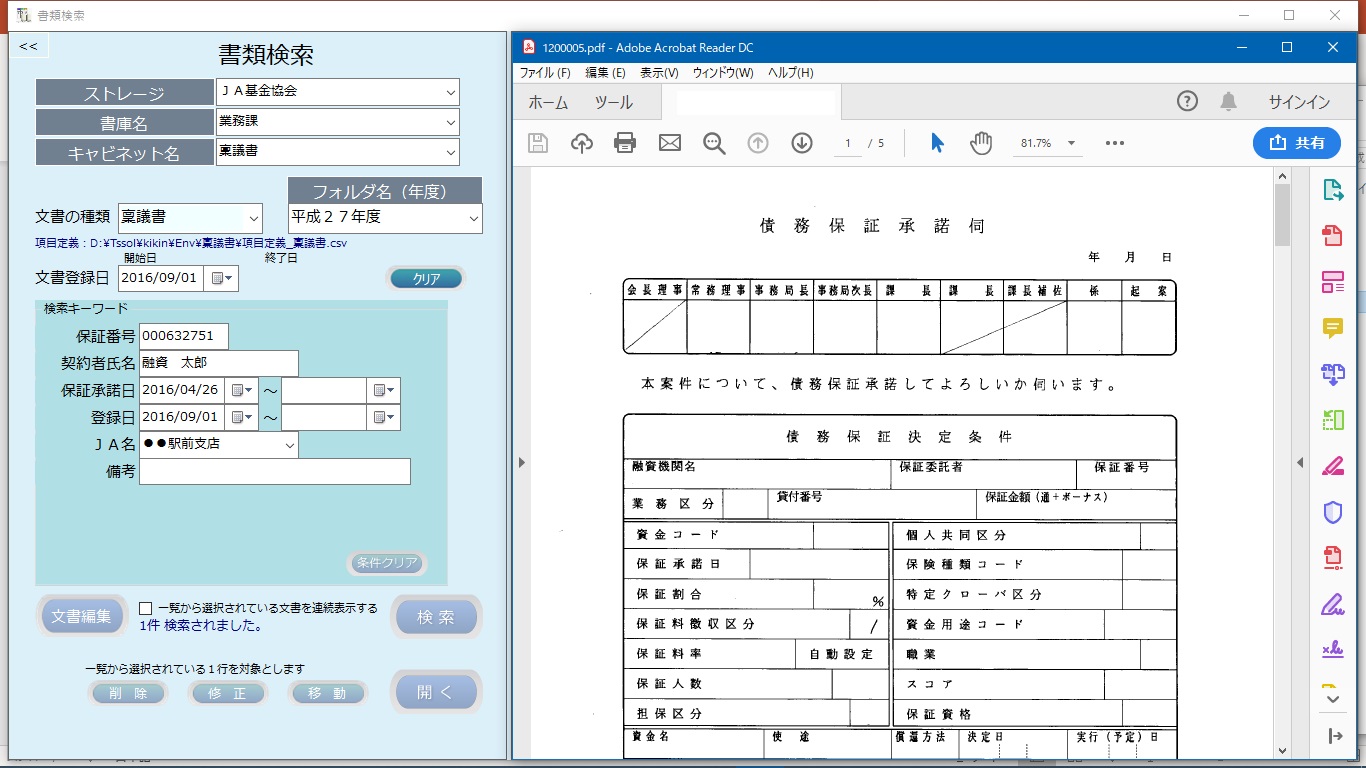This screenshot has height=768, width=1366.
Task: Open Edit PDF layout tool in sidebar
Action: click(x=1332, y=282)
